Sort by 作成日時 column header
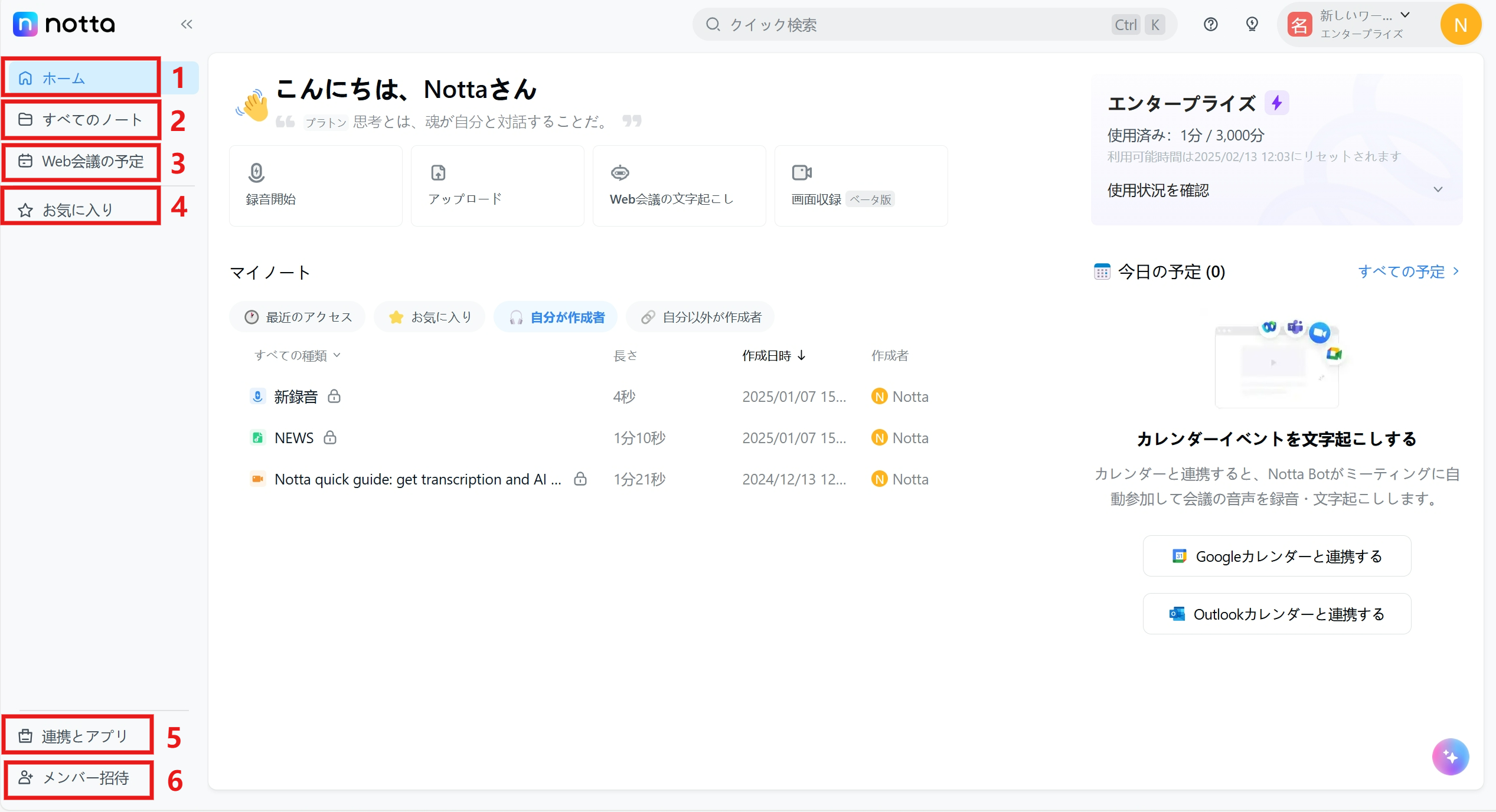The image size is (1496, 812). click(773, 355)
